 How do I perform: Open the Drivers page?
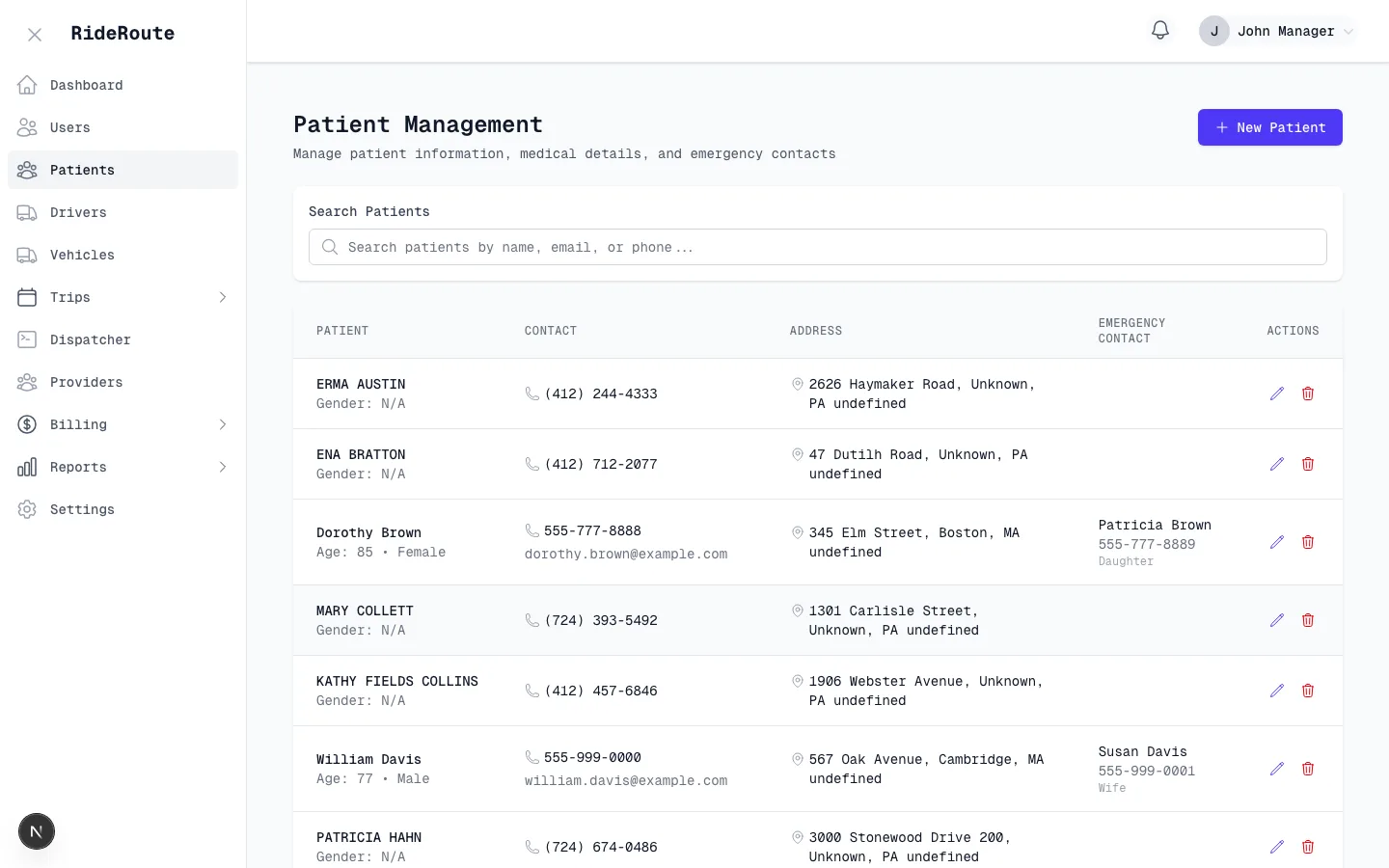coord(123,212)
